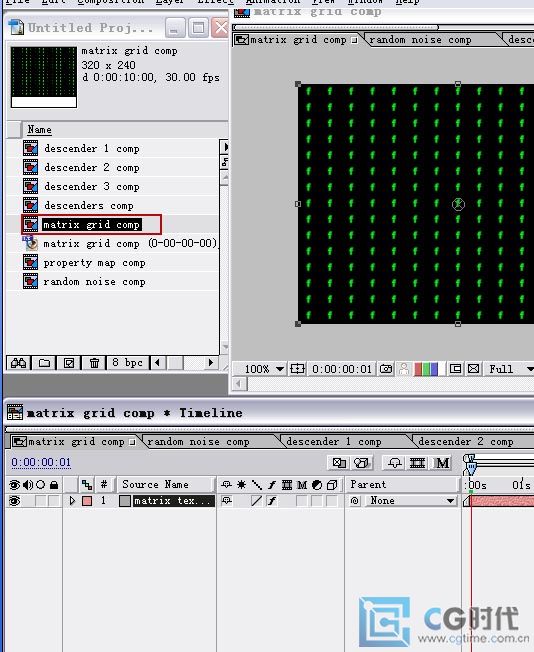The width and height of the screenshot is (534, 652).
Task: Toggle solo box for matrix tex layer
Action: click(41, 501)
